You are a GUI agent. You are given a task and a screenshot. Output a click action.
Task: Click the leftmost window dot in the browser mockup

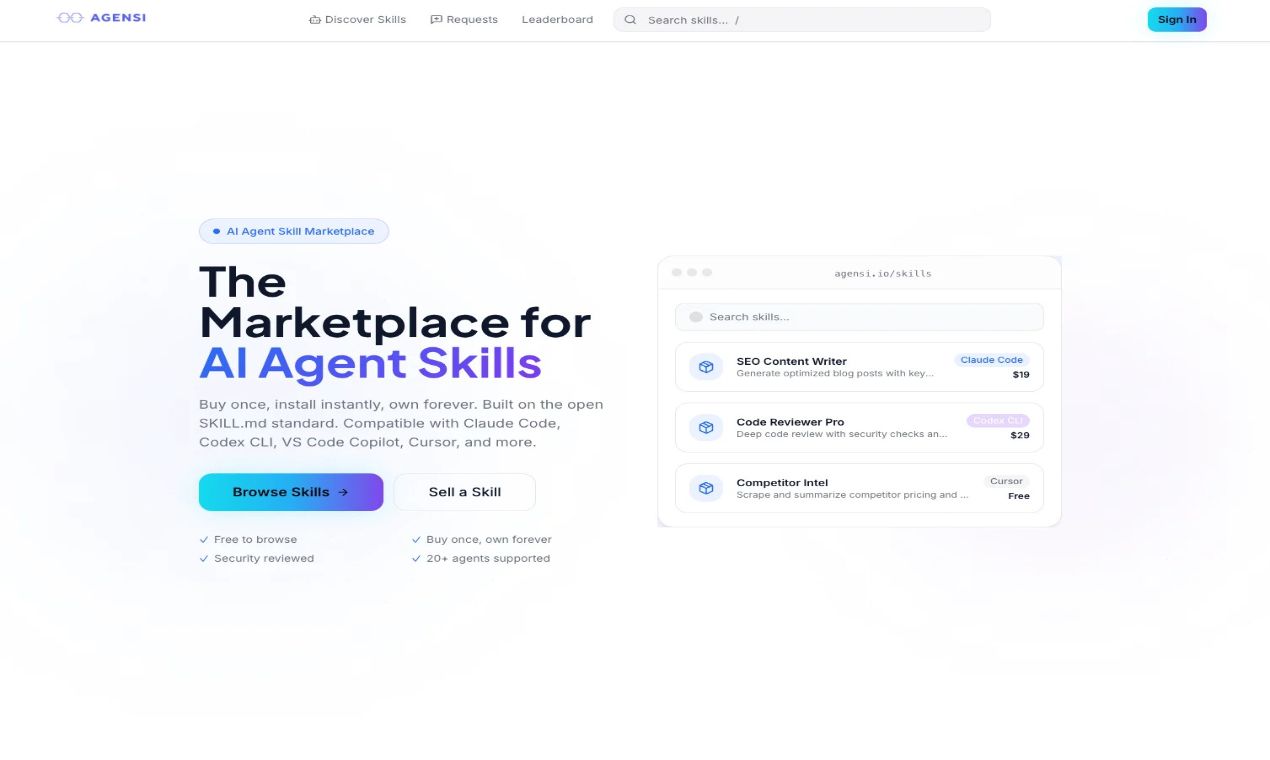pos(676,271)
